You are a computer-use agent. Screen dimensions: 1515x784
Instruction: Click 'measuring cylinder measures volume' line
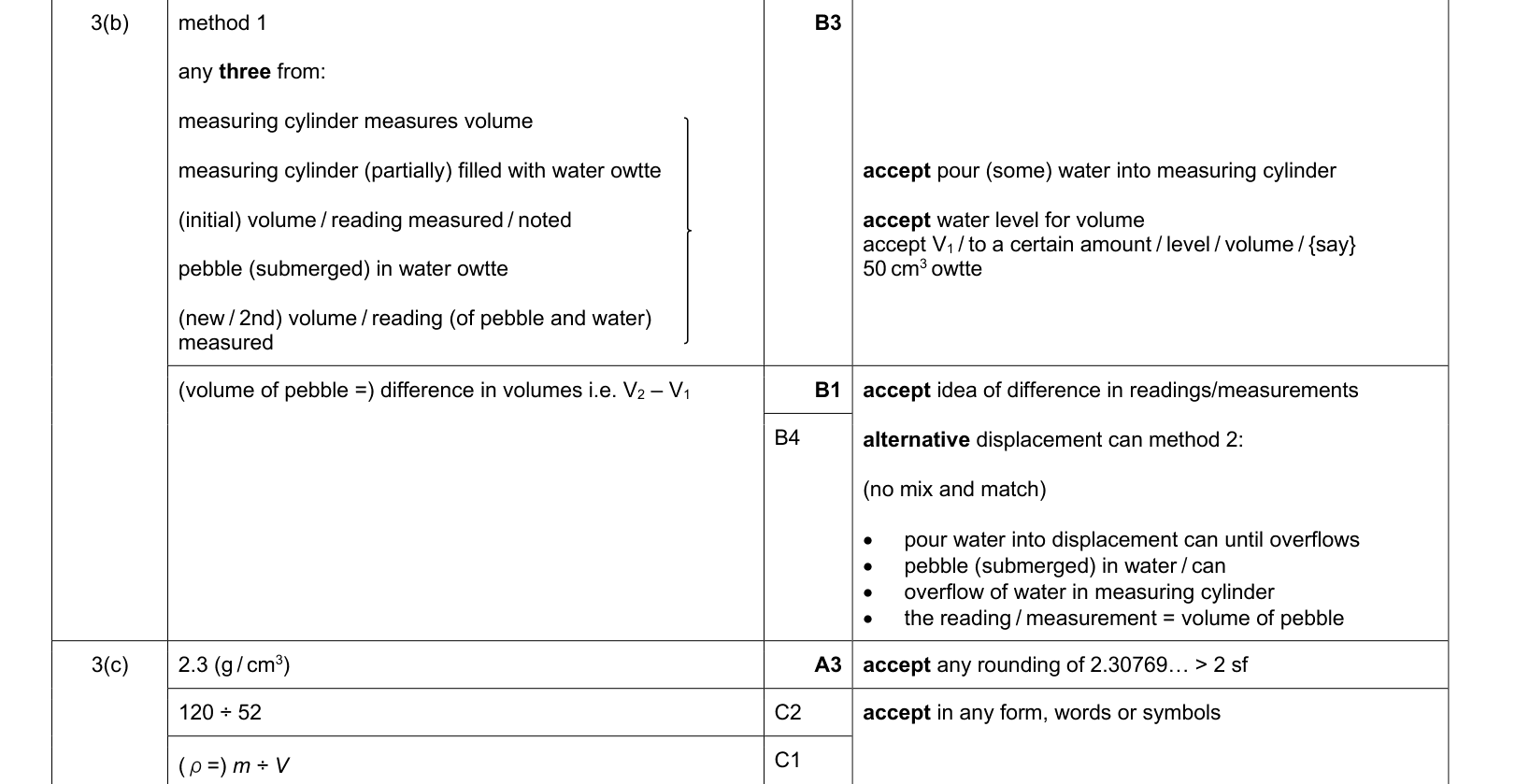[355, 121]
